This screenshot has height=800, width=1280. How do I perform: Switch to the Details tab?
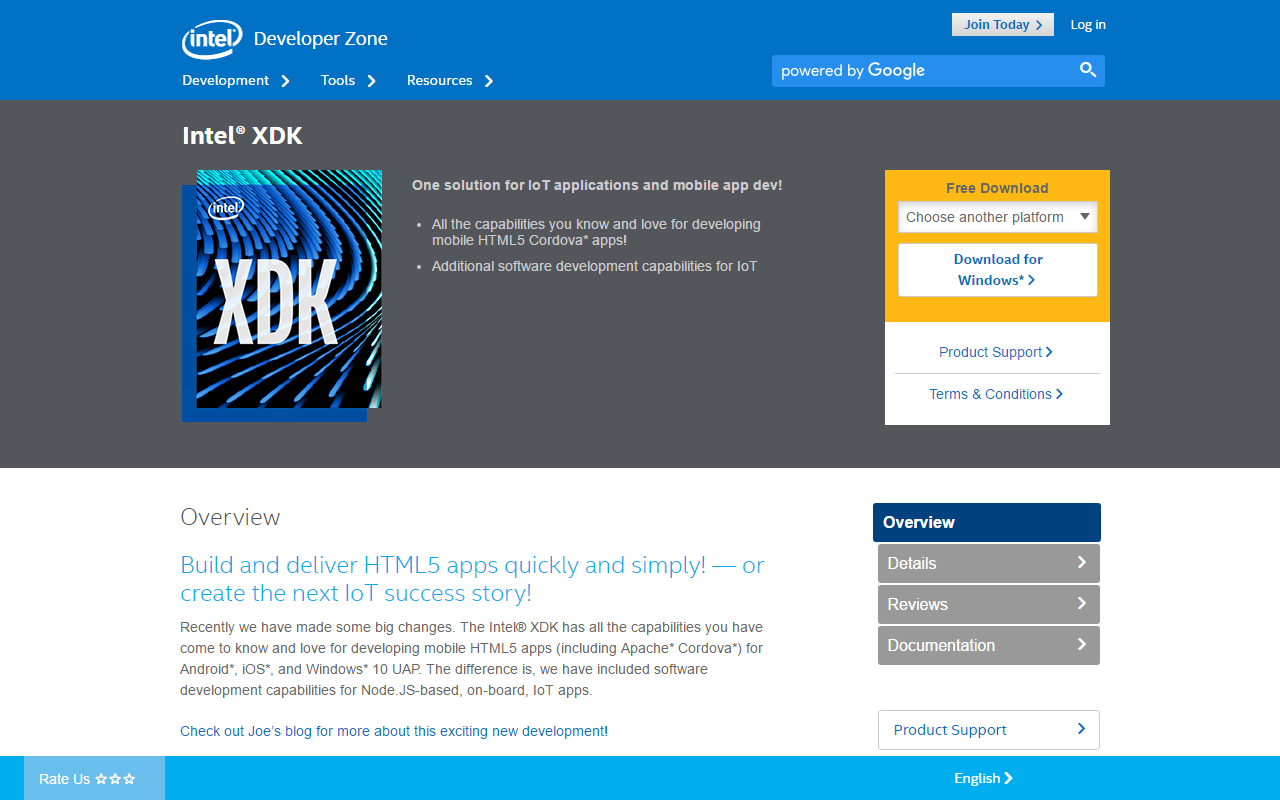click(989, 563)
